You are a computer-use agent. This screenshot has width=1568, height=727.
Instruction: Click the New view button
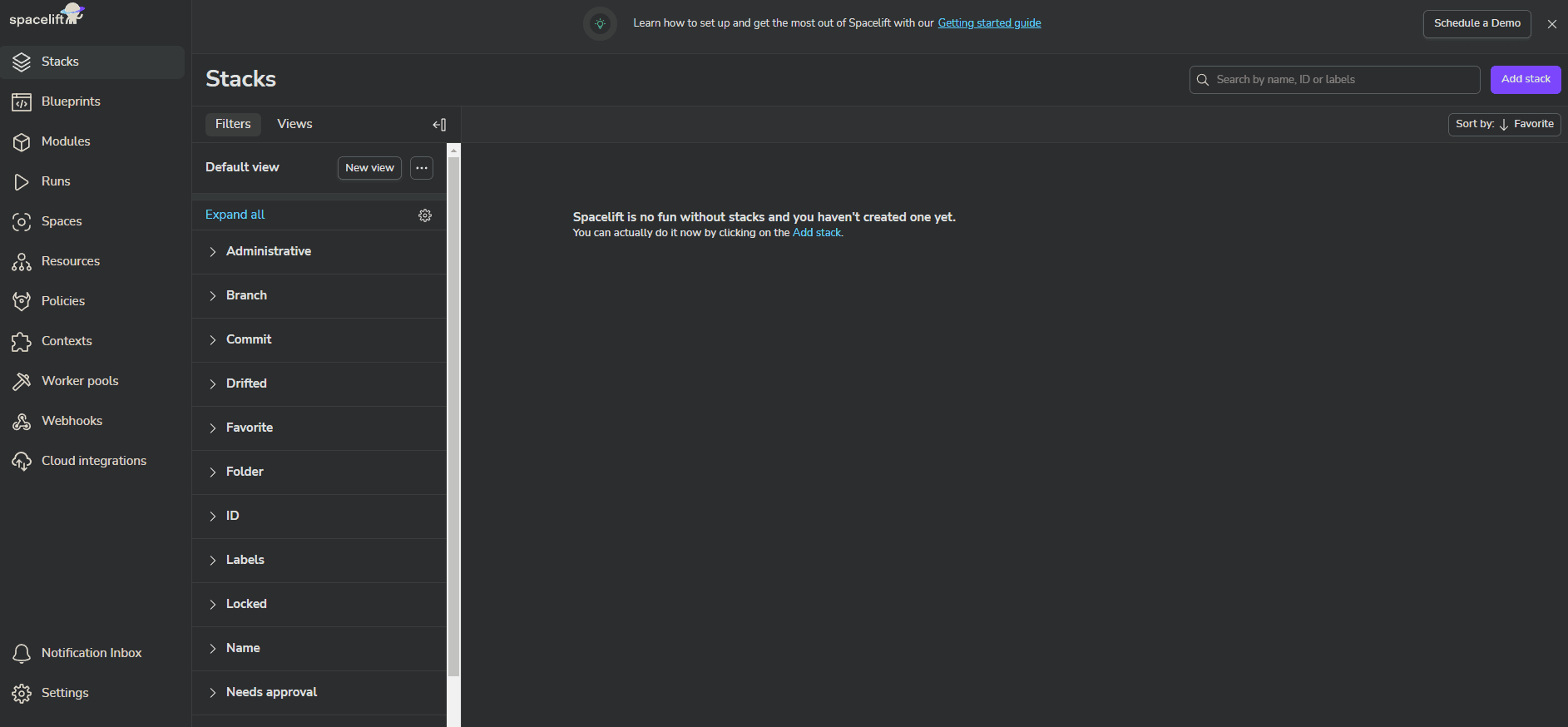[369, 168]
